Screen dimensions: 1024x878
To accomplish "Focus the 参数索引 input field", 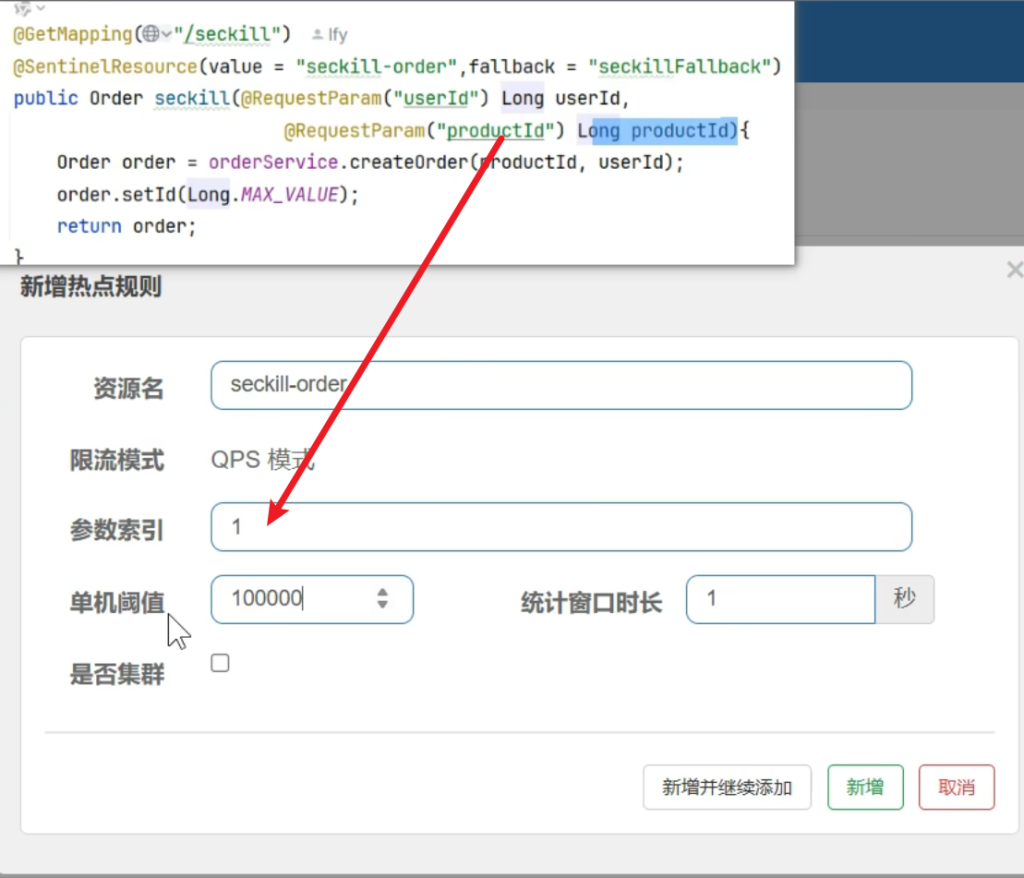I will pos(560,527).
